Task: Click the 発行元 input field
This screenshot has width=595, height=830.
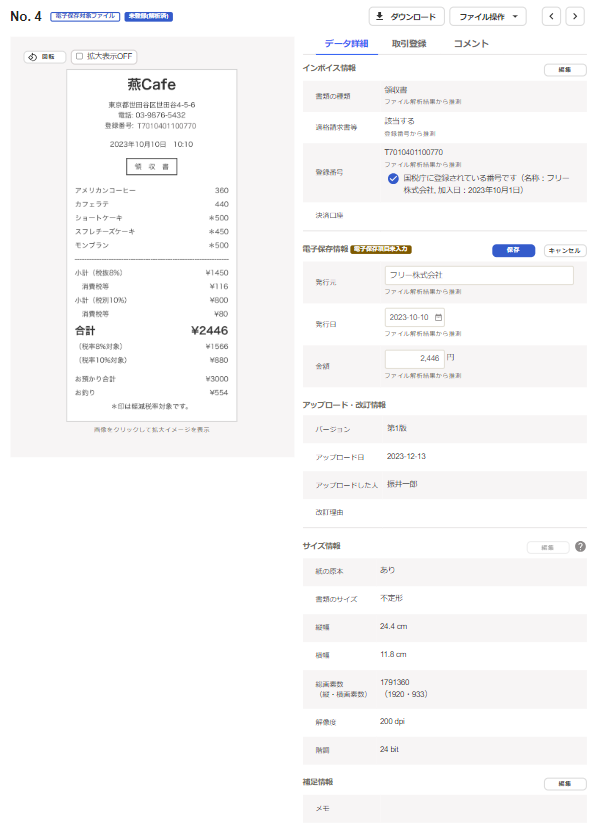Action: 479,275
